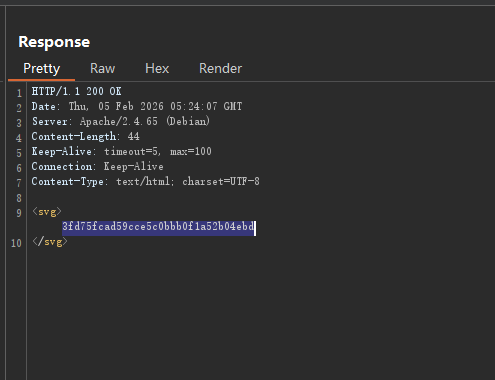495x380 pixels.
Task: Open the Hex view tab
Action: pos(157,69)
